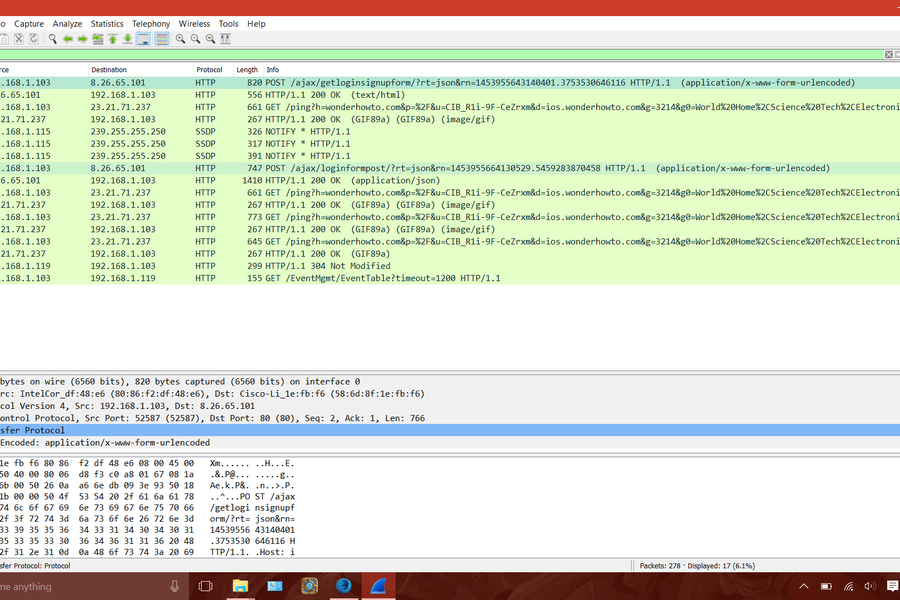The width and height of the screenshot is (900, 600).
Task: Show hidden system tray icons
Action: click(804, 586)
